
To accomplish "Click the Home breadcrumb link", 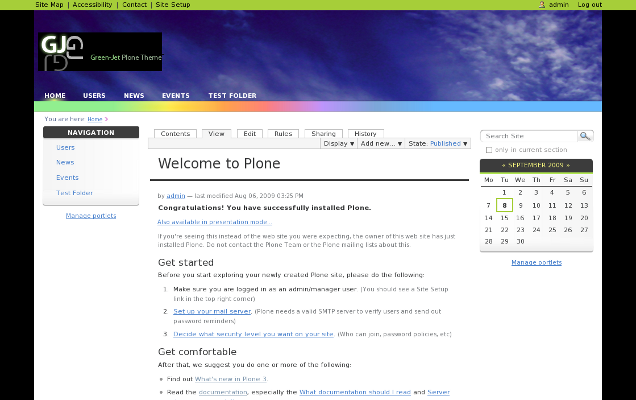I will [95, 119].
